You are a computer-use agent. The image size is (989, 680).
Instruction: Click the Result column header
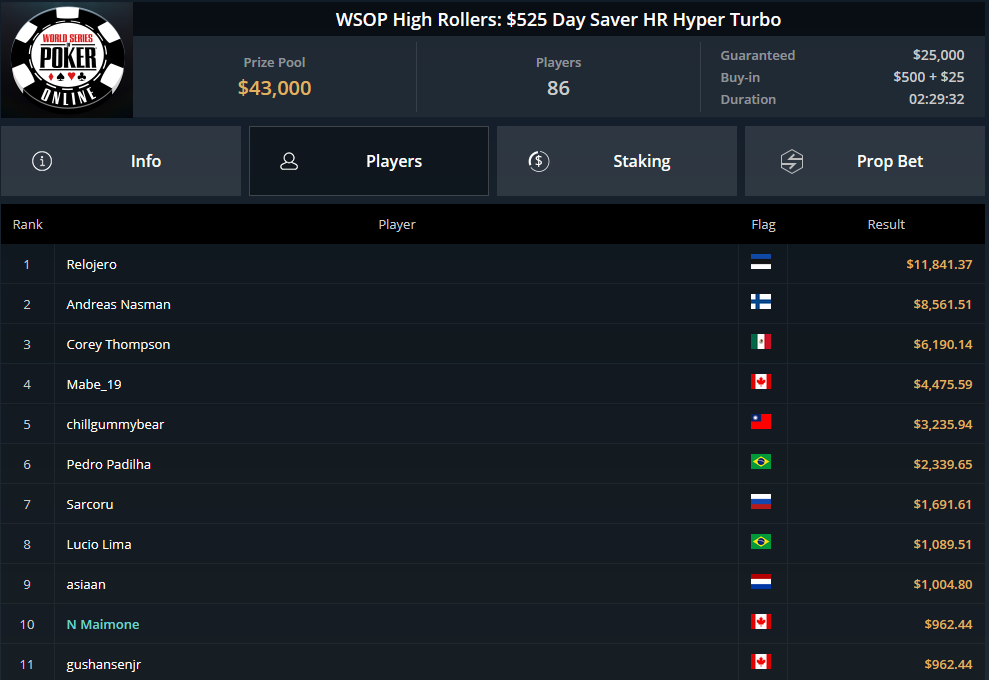(886, 225)
